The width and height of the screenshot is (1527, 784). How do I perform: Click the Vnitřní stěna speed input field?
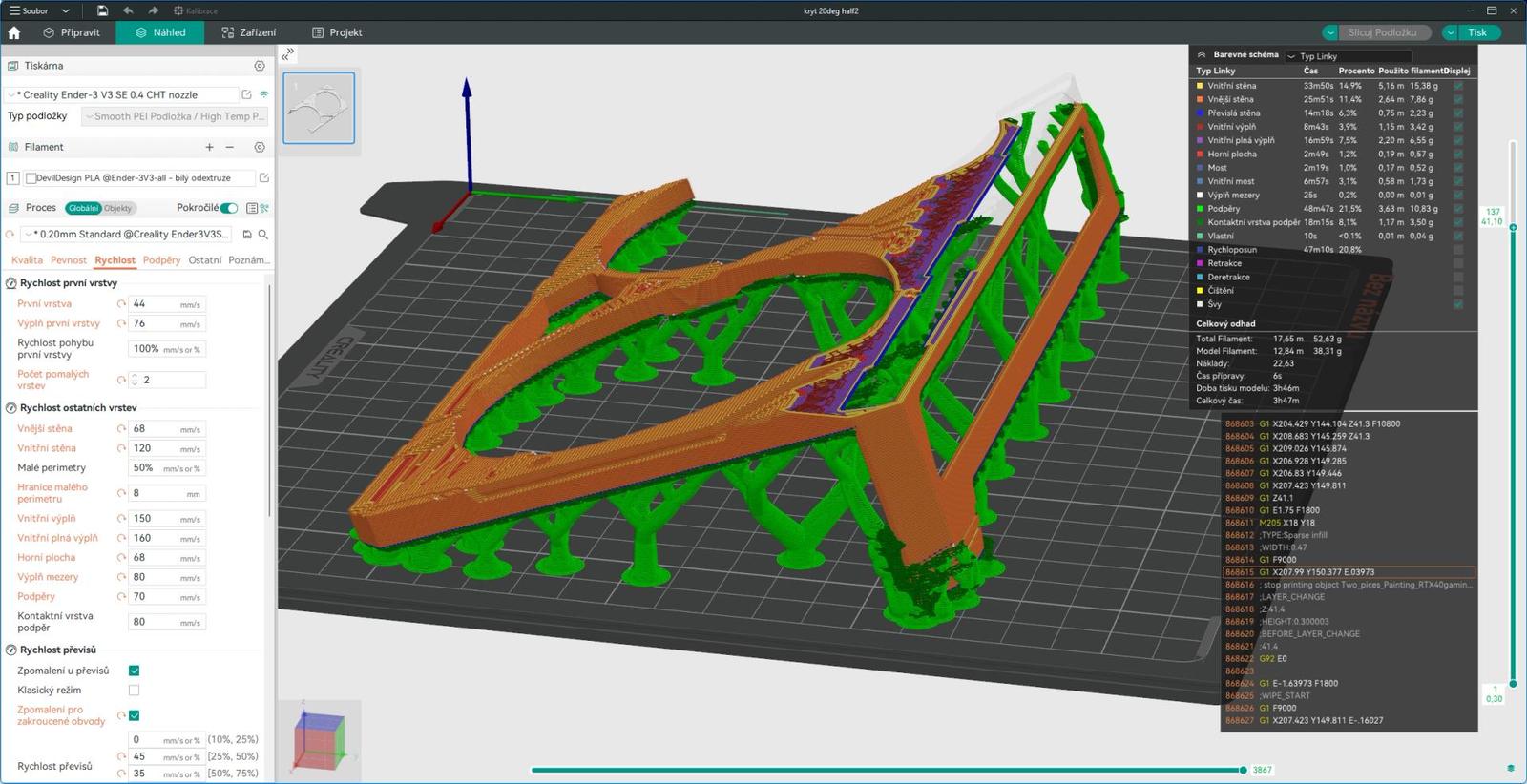(x=167, y=448)
